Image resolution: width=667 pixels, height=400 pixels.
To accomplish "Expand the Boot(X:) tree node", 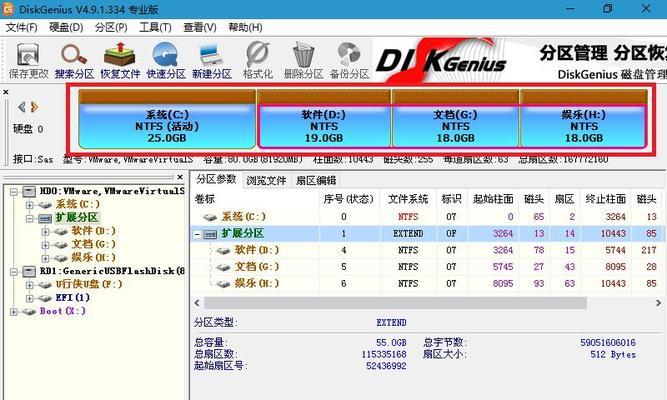I will point(14,311).
